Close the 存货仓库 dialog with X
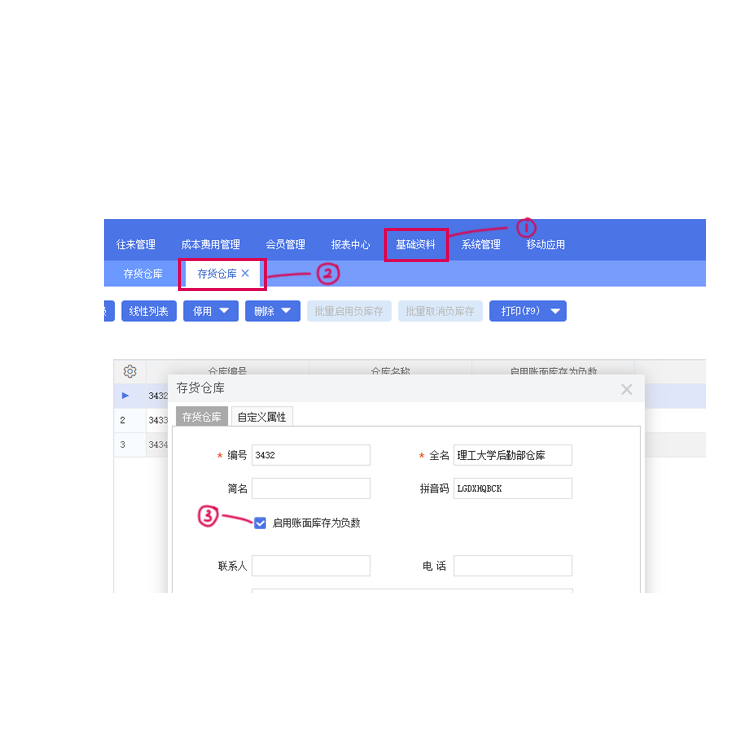This screenshot has height=735, width=750. [x=627, y=389]
